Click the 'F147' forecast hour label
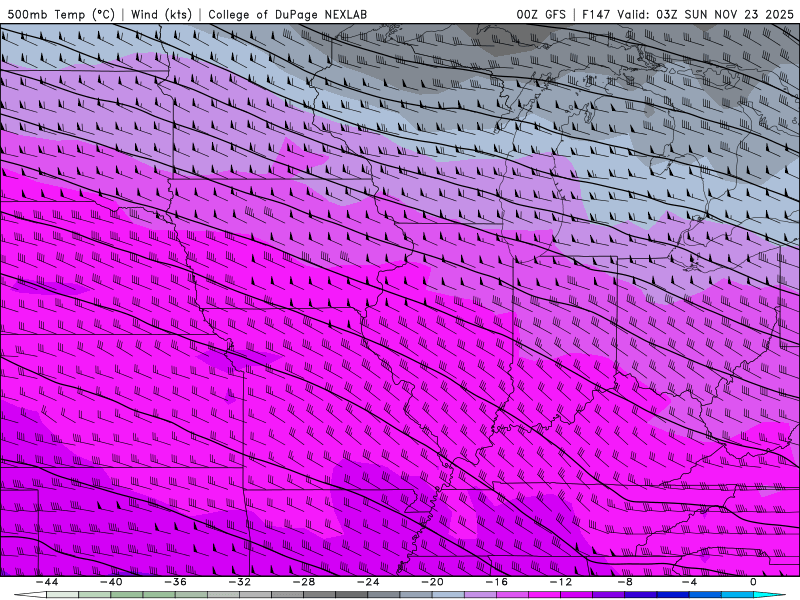 click(596, 14)
